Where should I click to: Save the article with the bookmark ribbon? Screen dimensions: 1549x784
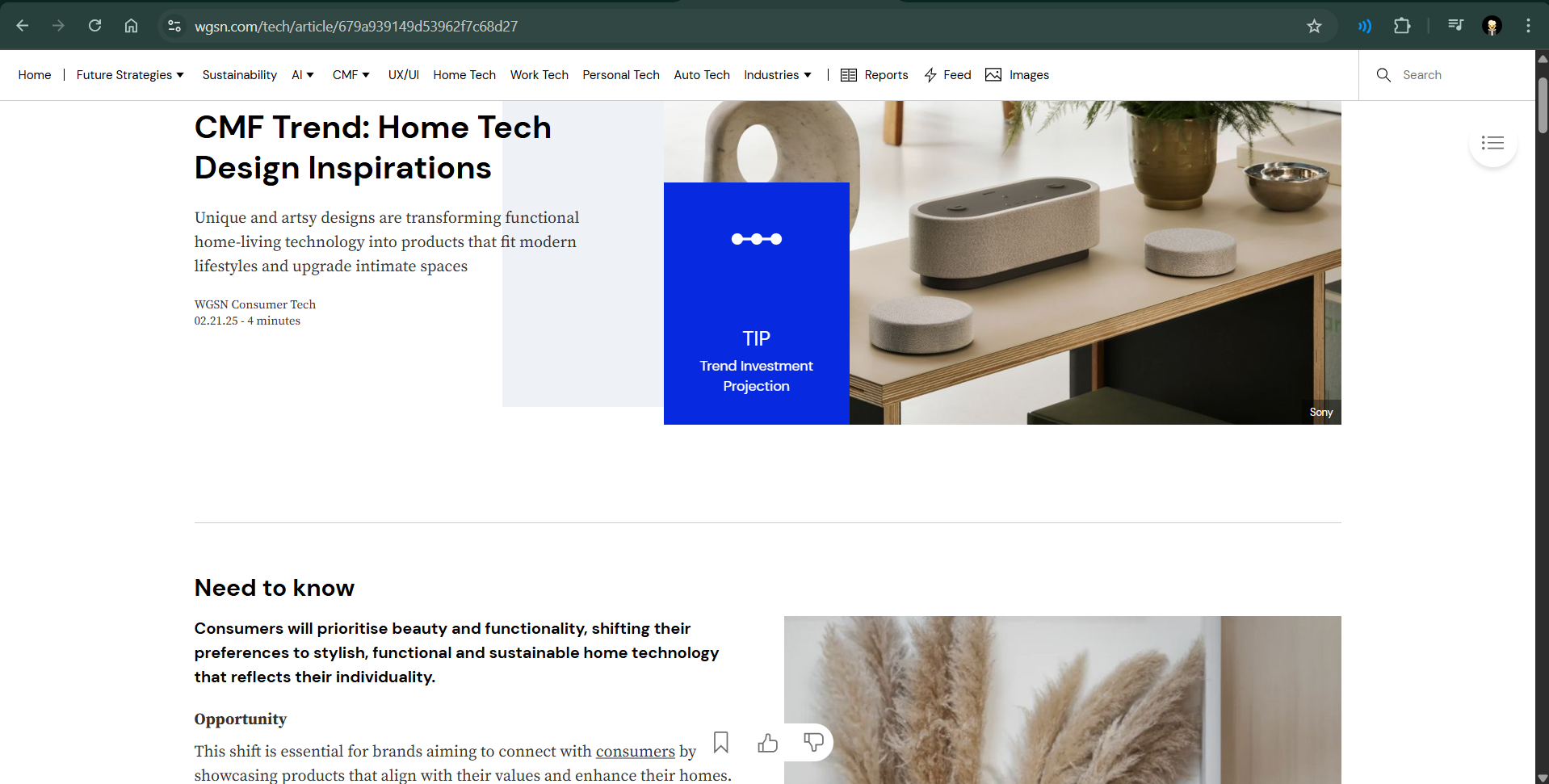[721, 742]
